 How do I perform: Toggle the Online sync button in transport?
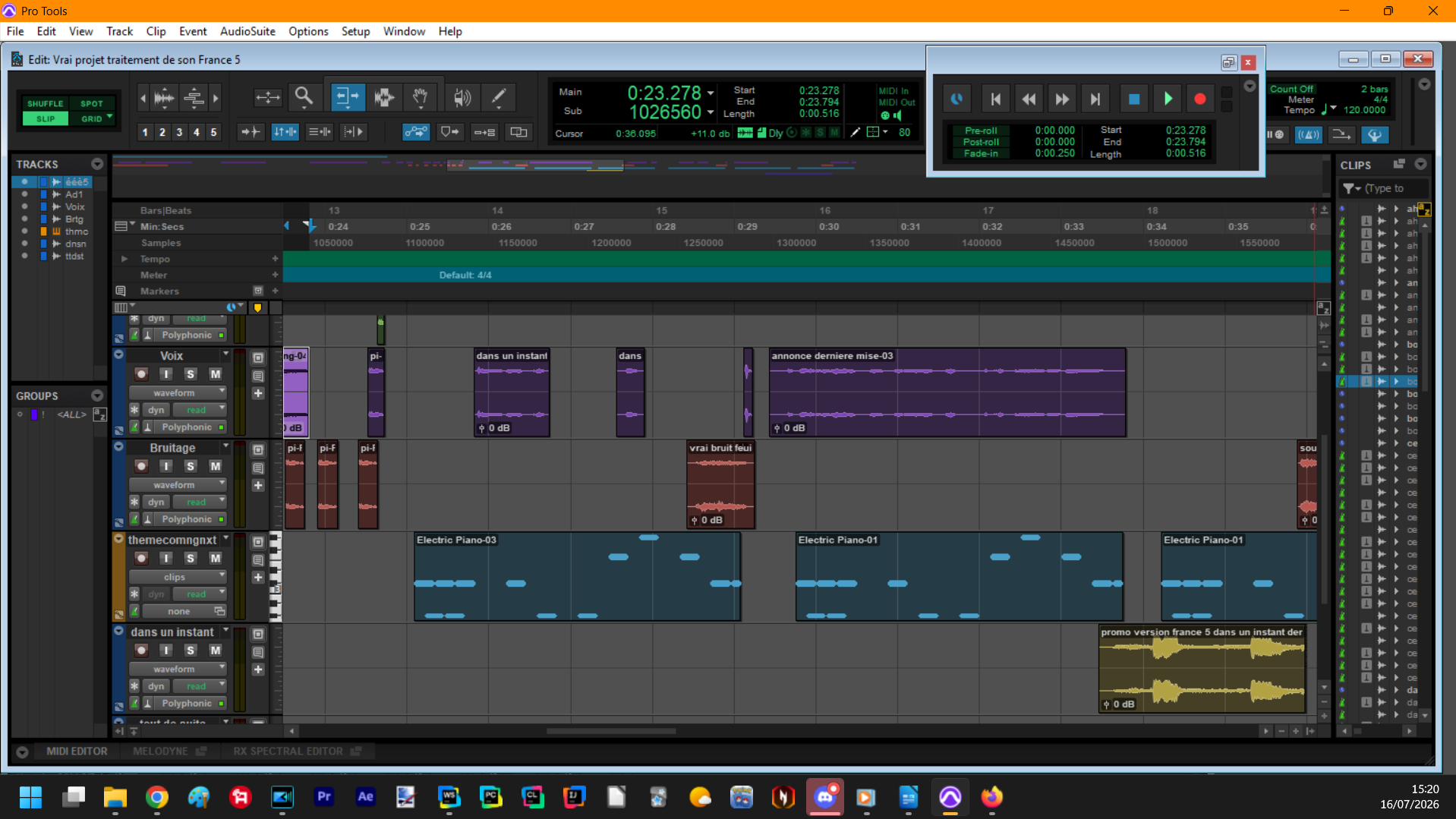point(956,99)
